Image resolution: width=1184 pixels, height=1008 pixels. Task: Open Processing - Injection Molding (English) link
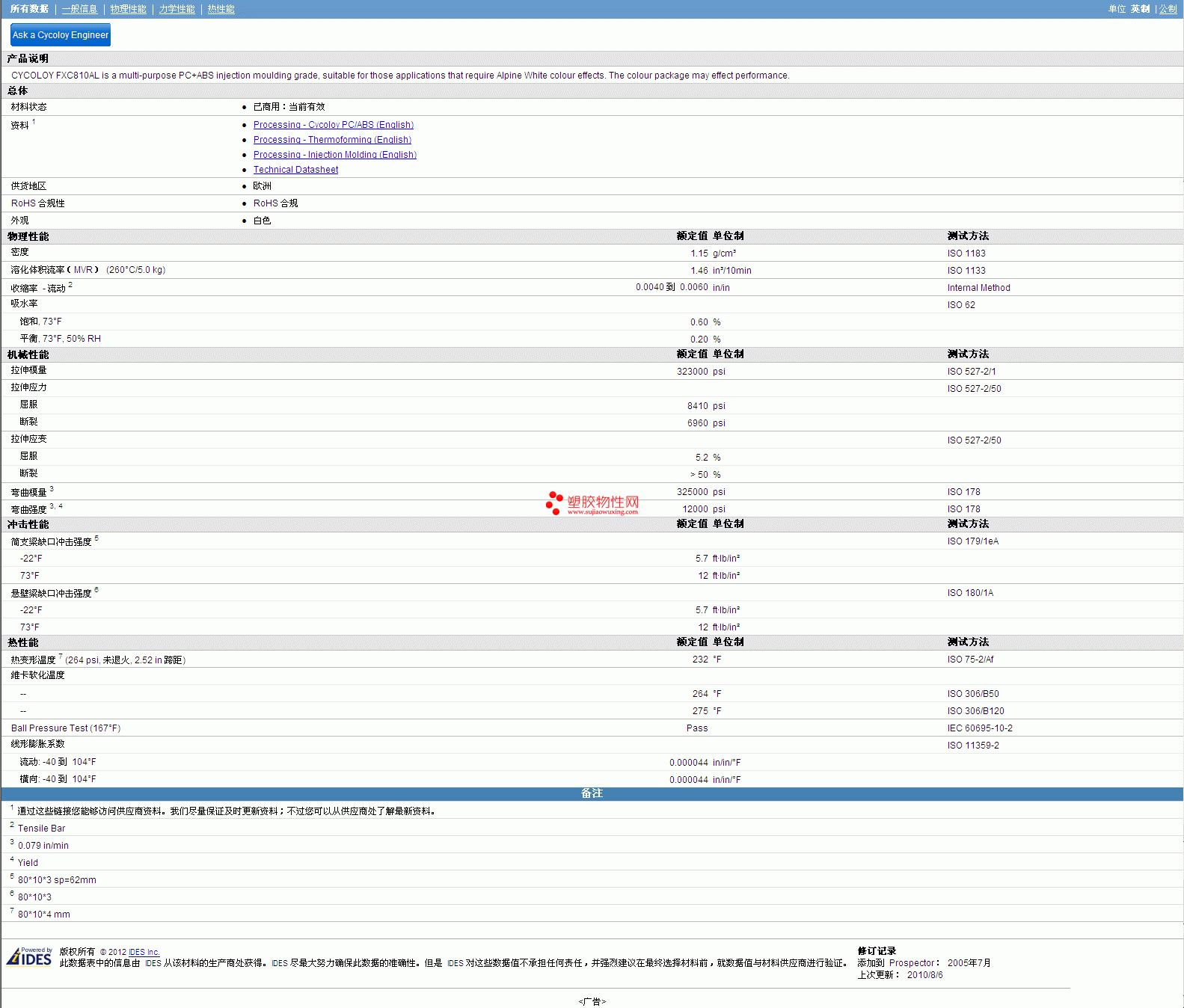coord(335,155)
